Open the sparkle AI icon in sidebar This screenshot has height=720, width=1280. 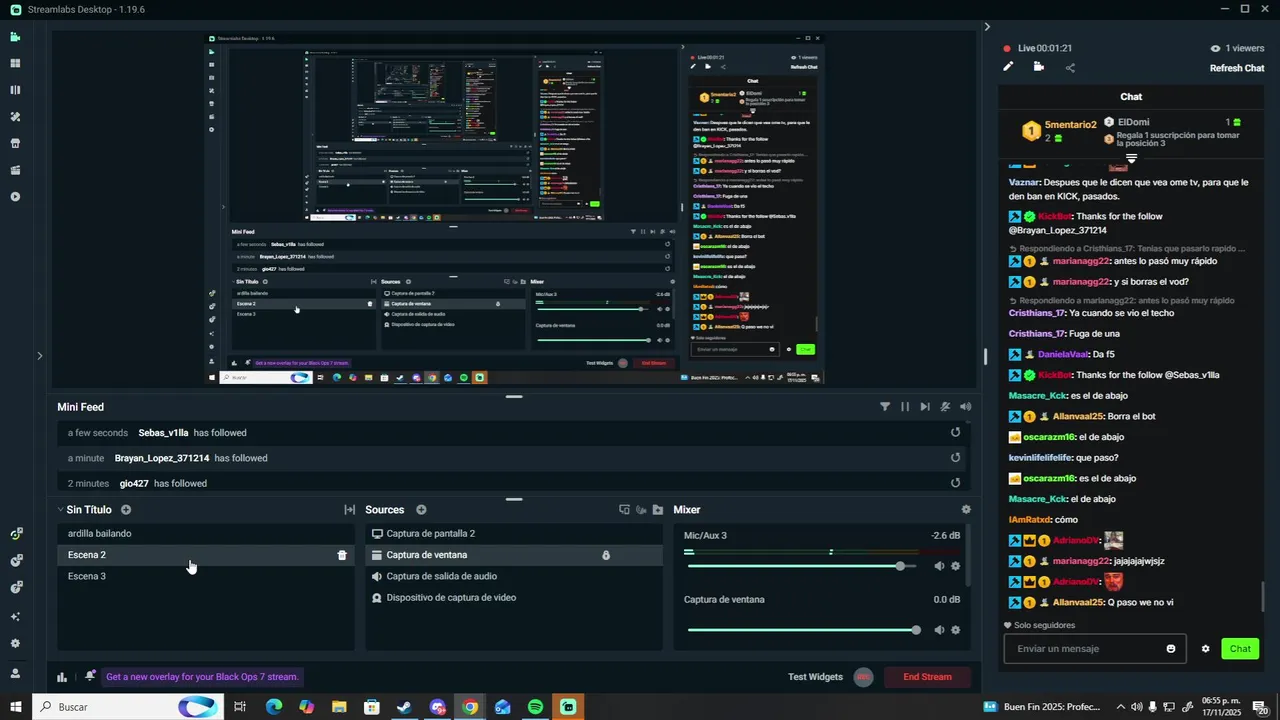15,617
